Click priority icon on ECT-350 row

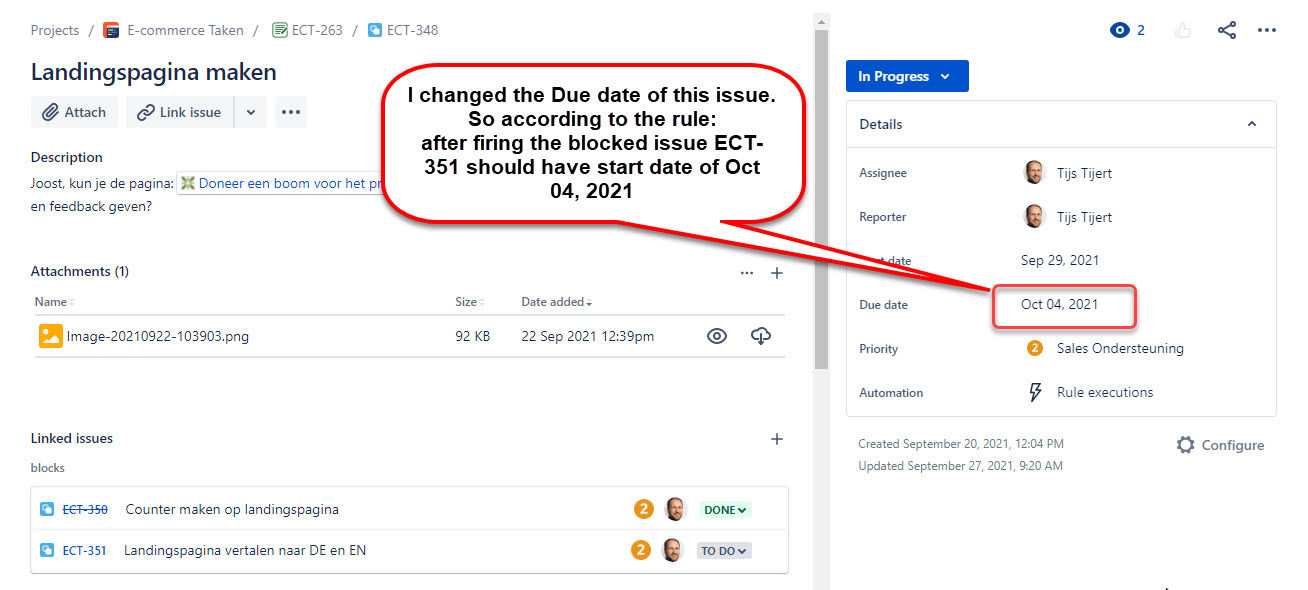tap(643, 509)
